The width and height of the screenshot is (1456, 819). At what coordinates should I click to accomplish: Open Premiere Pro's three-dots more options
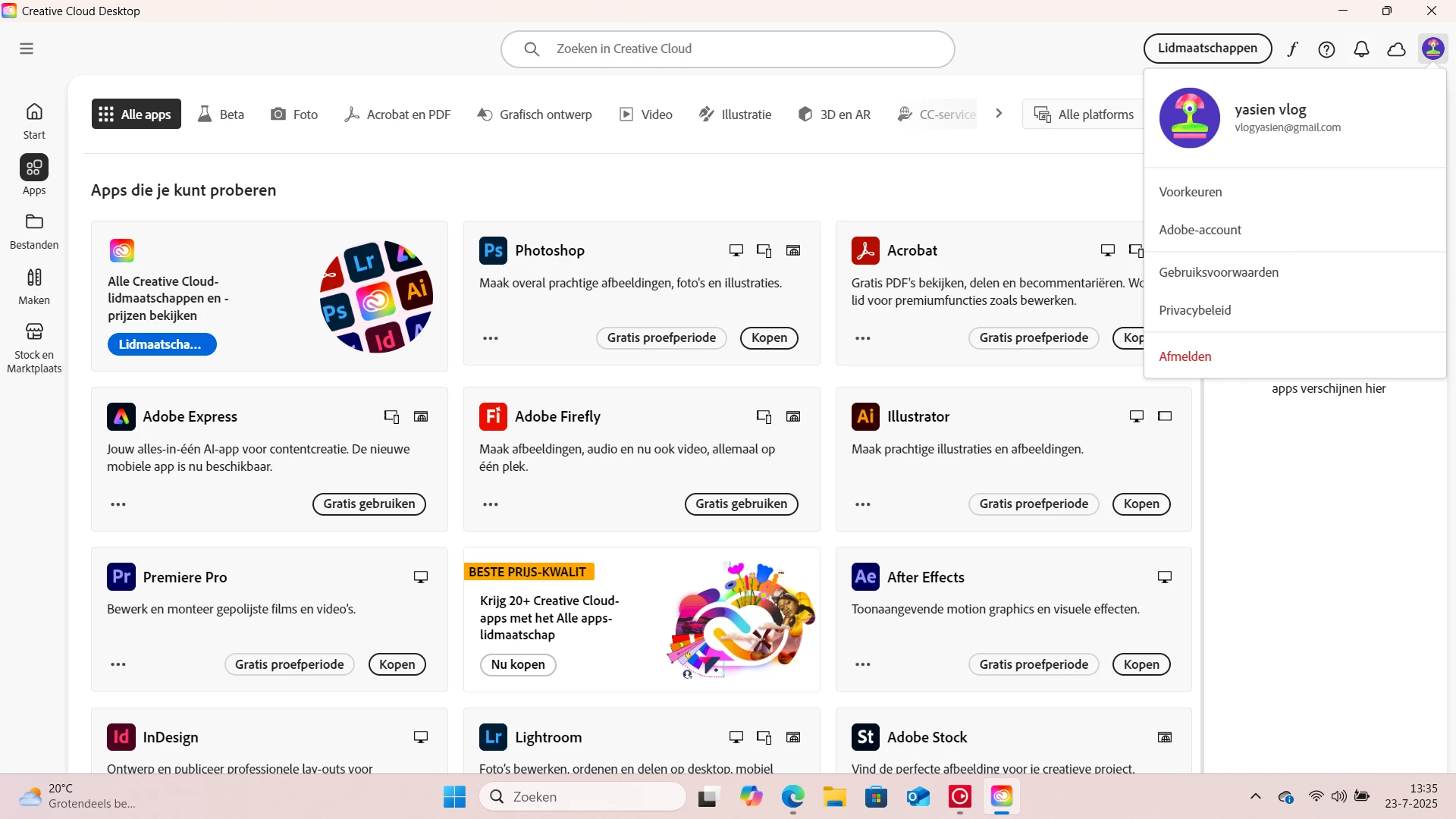click(118, 664)
